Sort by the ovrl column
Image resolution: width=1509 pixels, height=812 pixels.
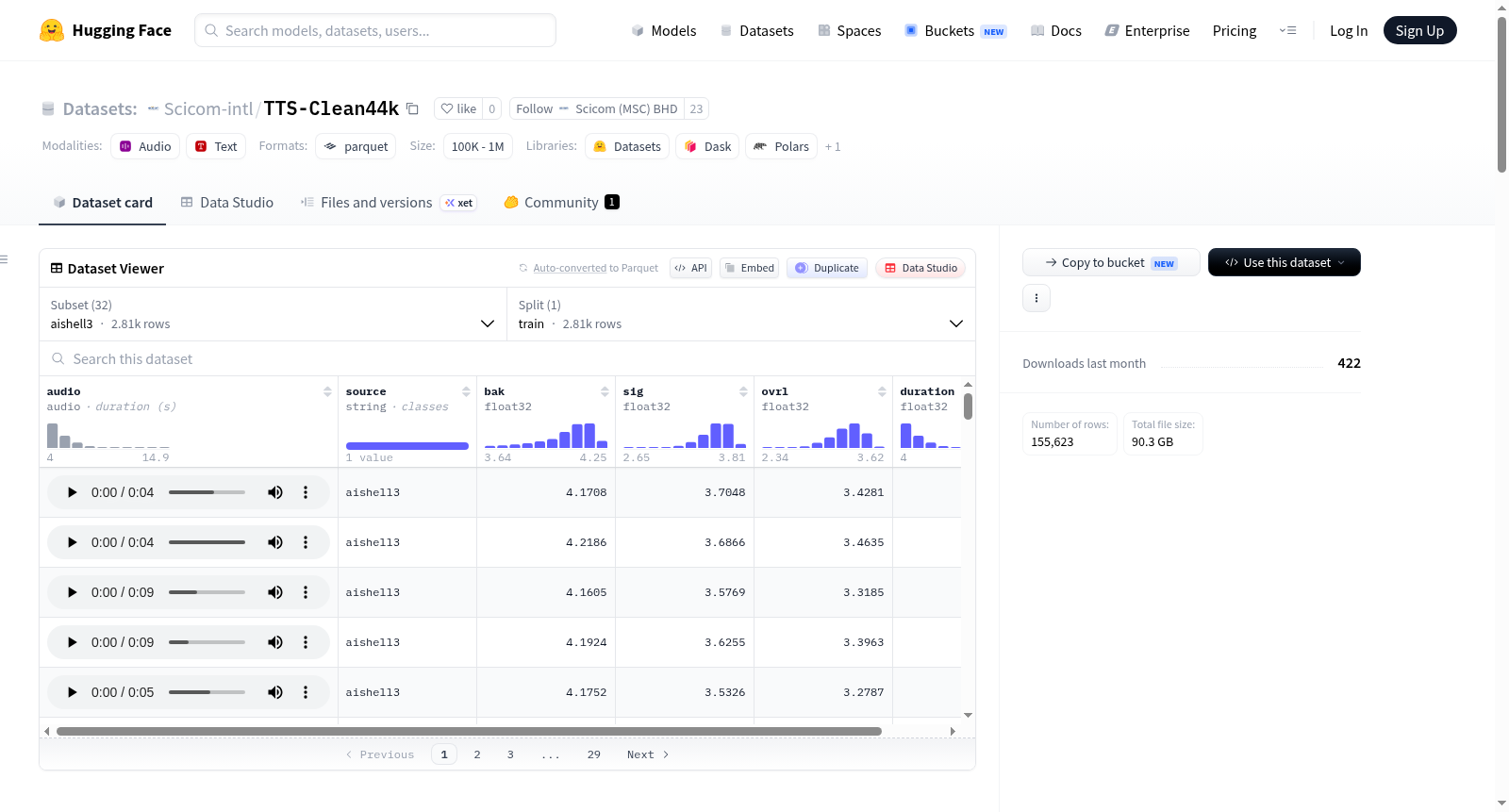click(882, 391)
